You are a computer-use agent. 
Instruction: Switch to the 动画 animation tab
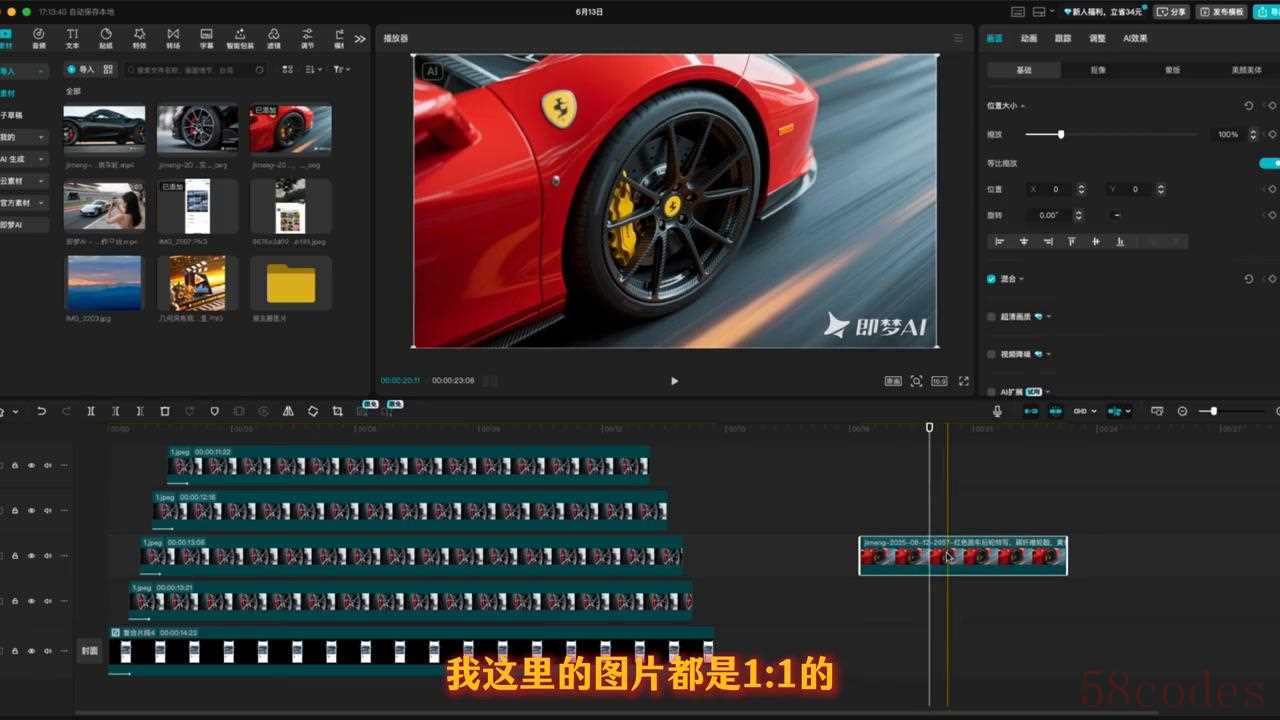click(x=1029, y=38)
